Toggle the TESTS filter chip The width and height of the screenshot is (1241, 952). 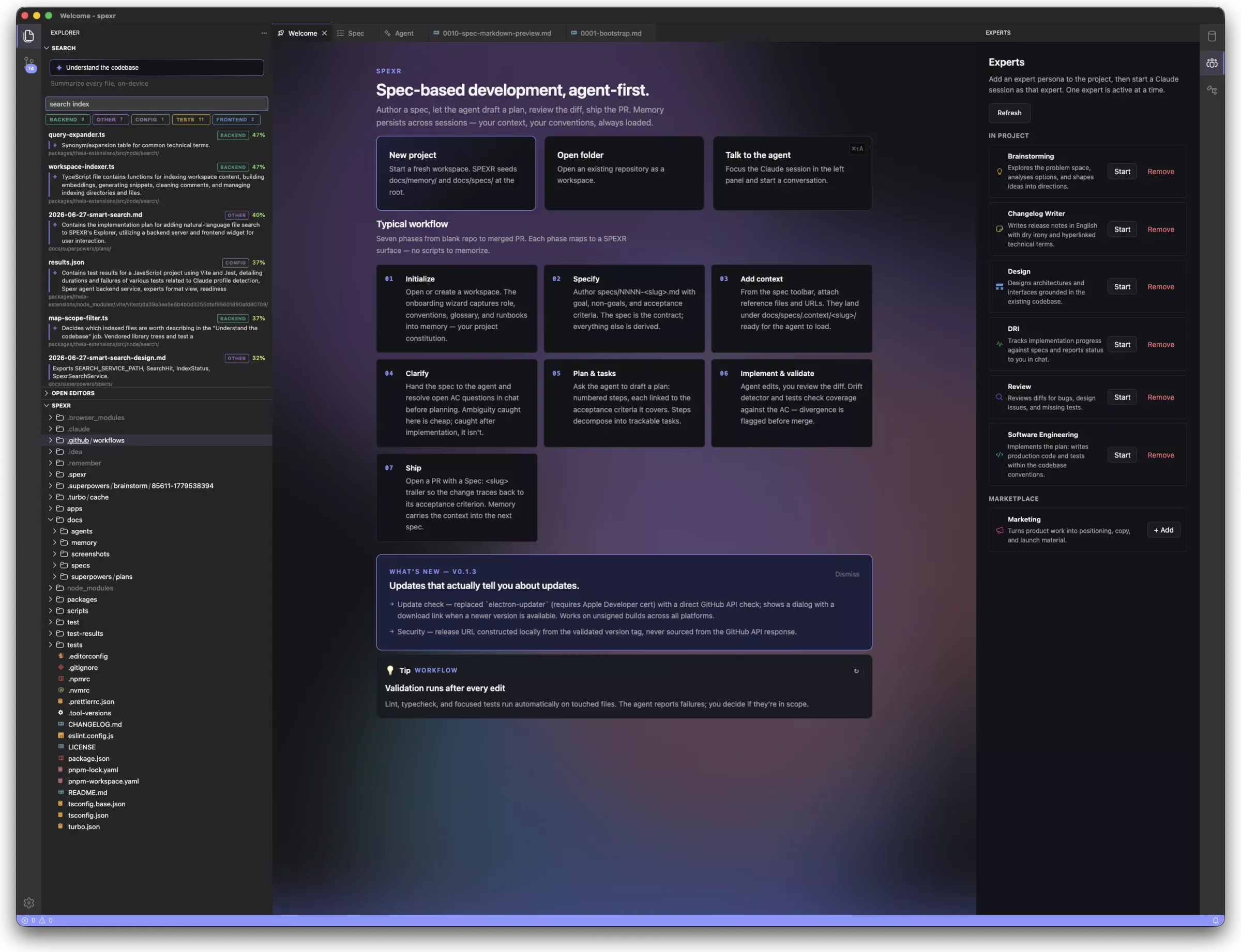point(190,119)
